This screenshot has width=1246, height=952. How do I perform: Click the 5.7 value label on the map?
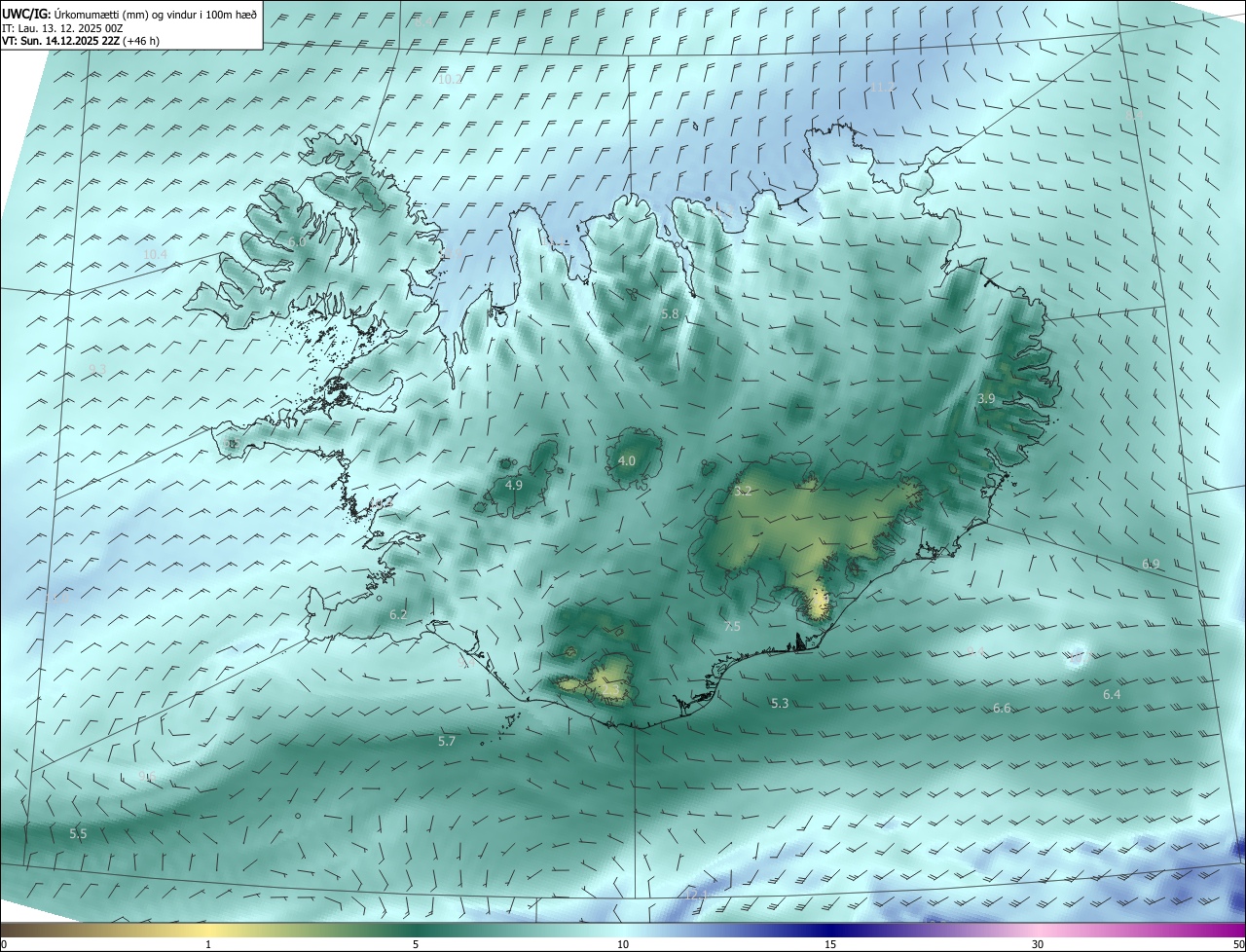[447, 742]
